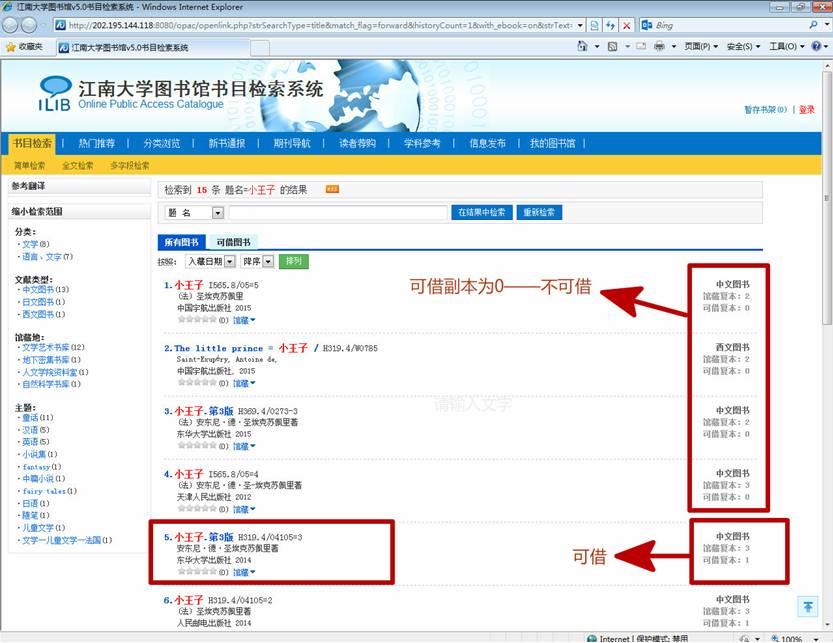
Task: Expand 馆藏 holdings for first result
Action: 244,320
